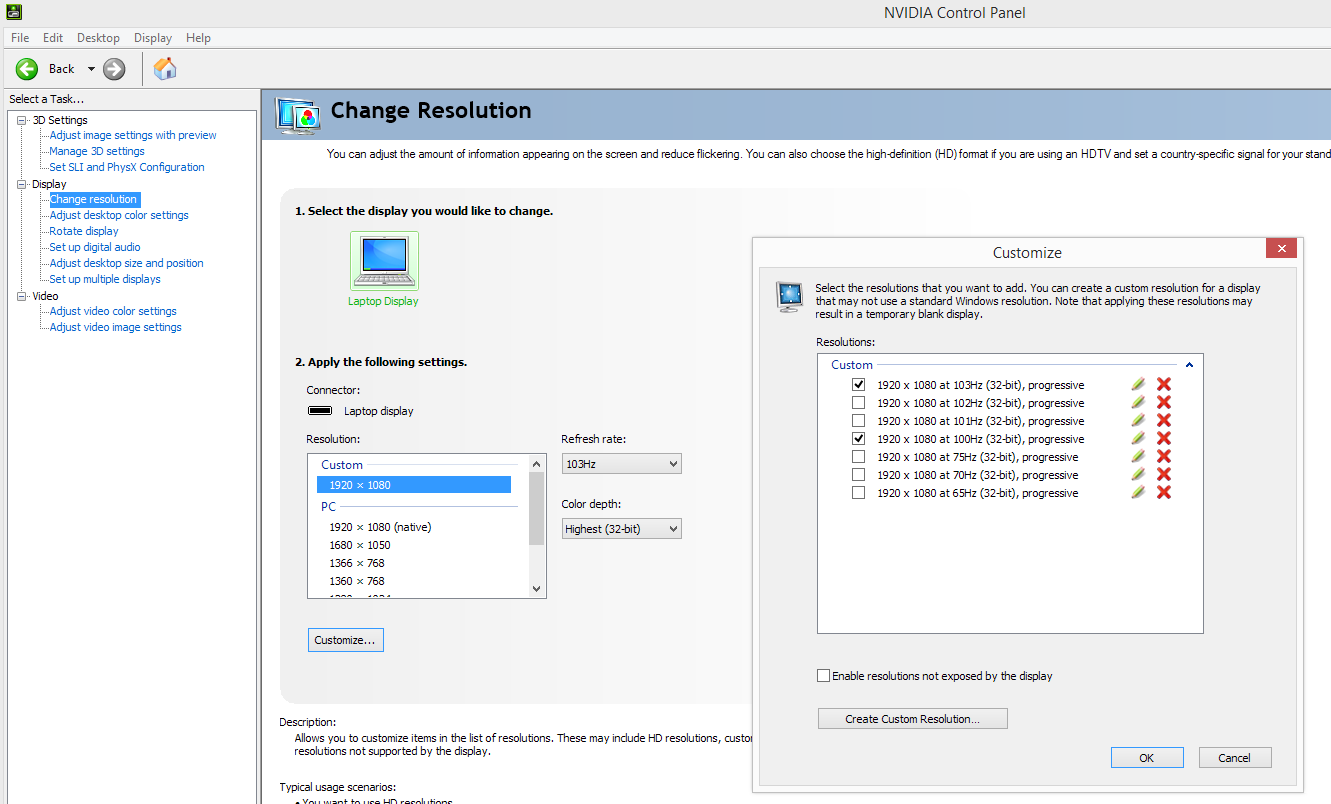Image resolution: width=1331 pixels, height=804 pixels.
Task: Open Manage 3D settings
Action: point(97,151)
